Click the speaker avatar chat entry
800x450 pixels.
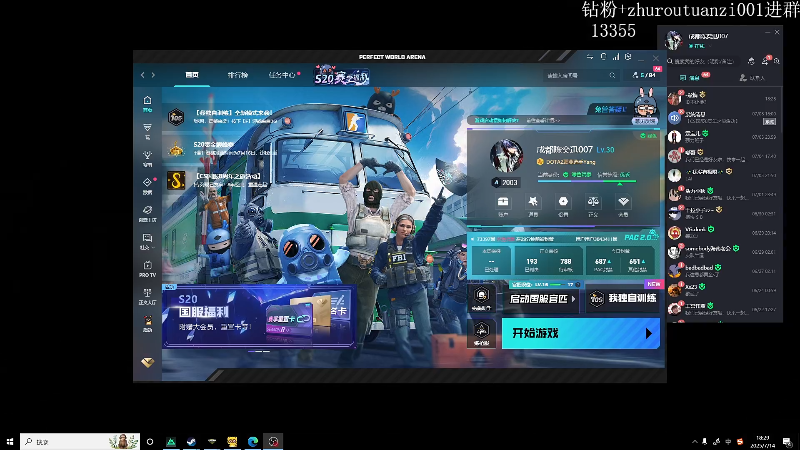tap(722, 118)
